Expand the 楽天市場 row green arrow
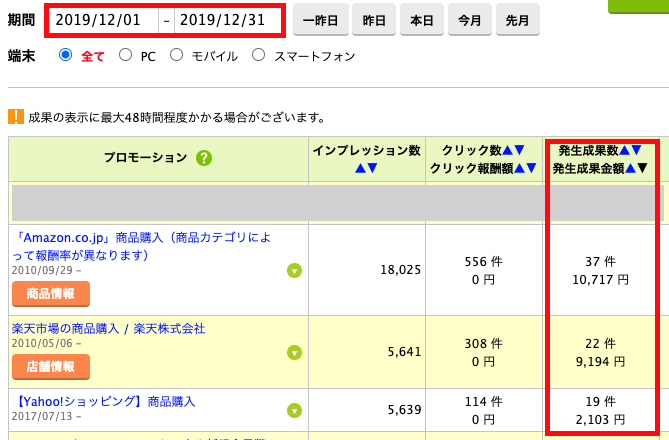The height and width of the screenshot is (440, 669). (x=294, y=352)
